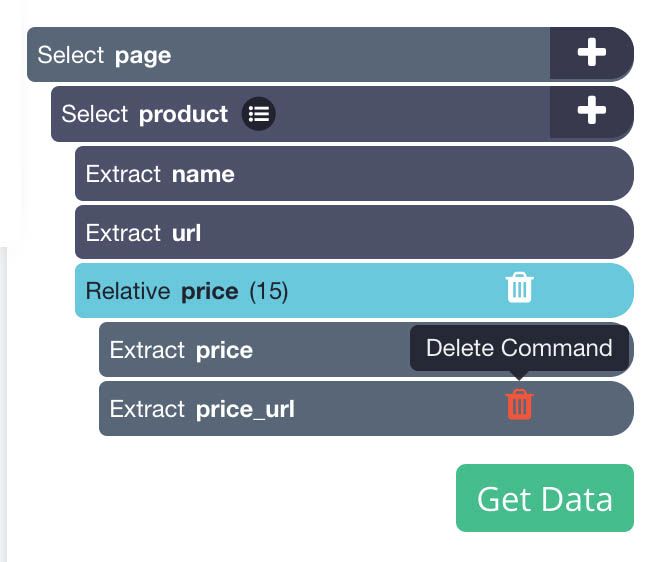Viewport: 654px width, 562px height.
Task: Click the 'Select' word before product
Action: tap(94, 114)
